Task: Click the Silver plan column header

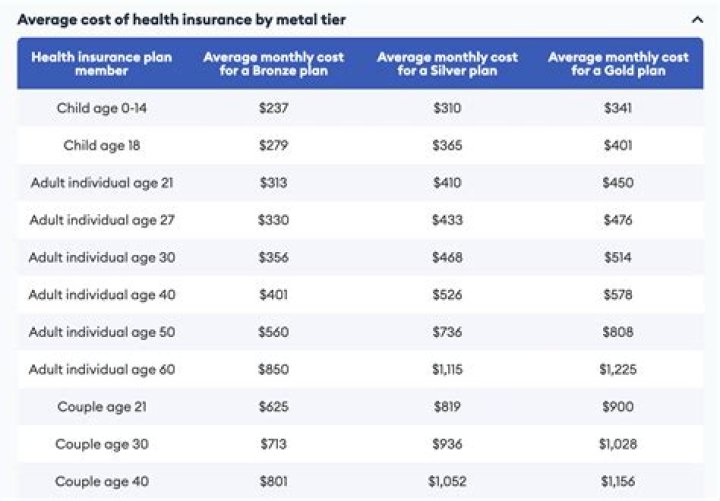Action: (447, 64)
